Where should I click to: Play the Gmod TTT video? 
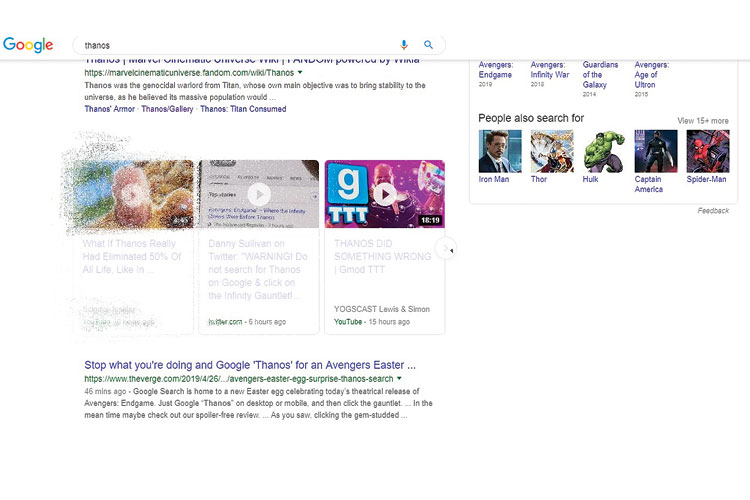point(384,194)
